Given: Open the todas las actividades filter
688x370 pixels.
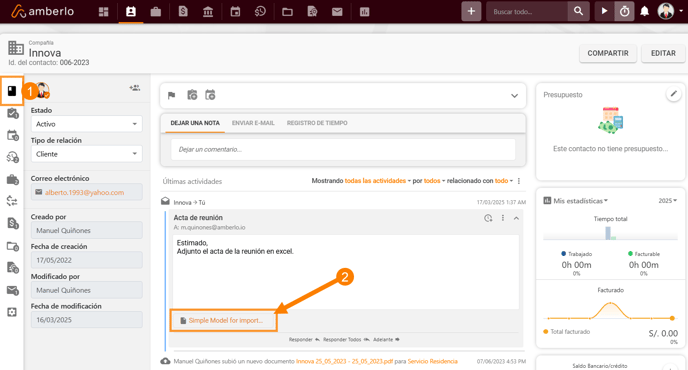Looking at the screenshot, I should point(377,181).
